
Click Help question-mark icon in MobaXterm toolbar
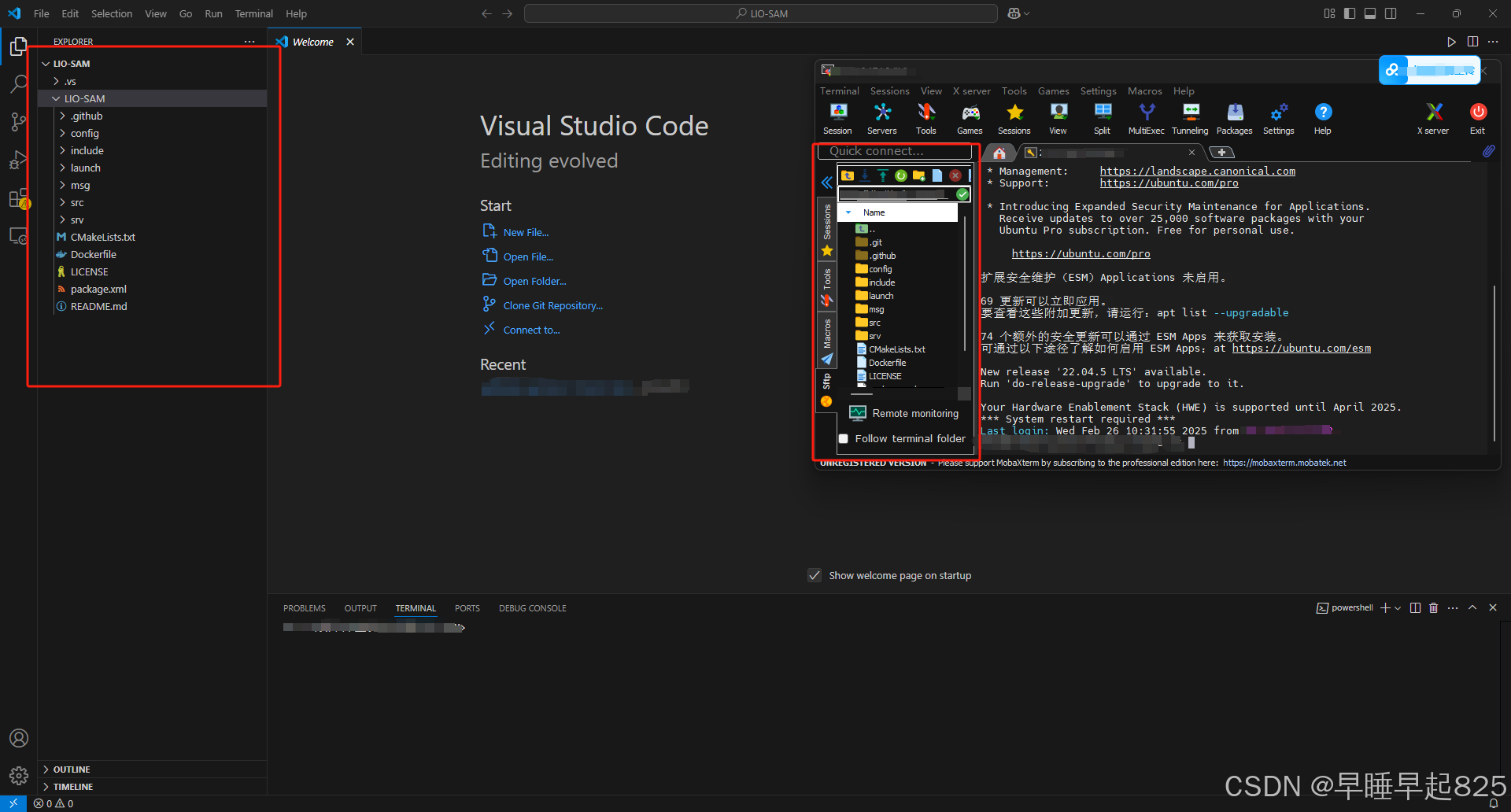click(1323, 119)
